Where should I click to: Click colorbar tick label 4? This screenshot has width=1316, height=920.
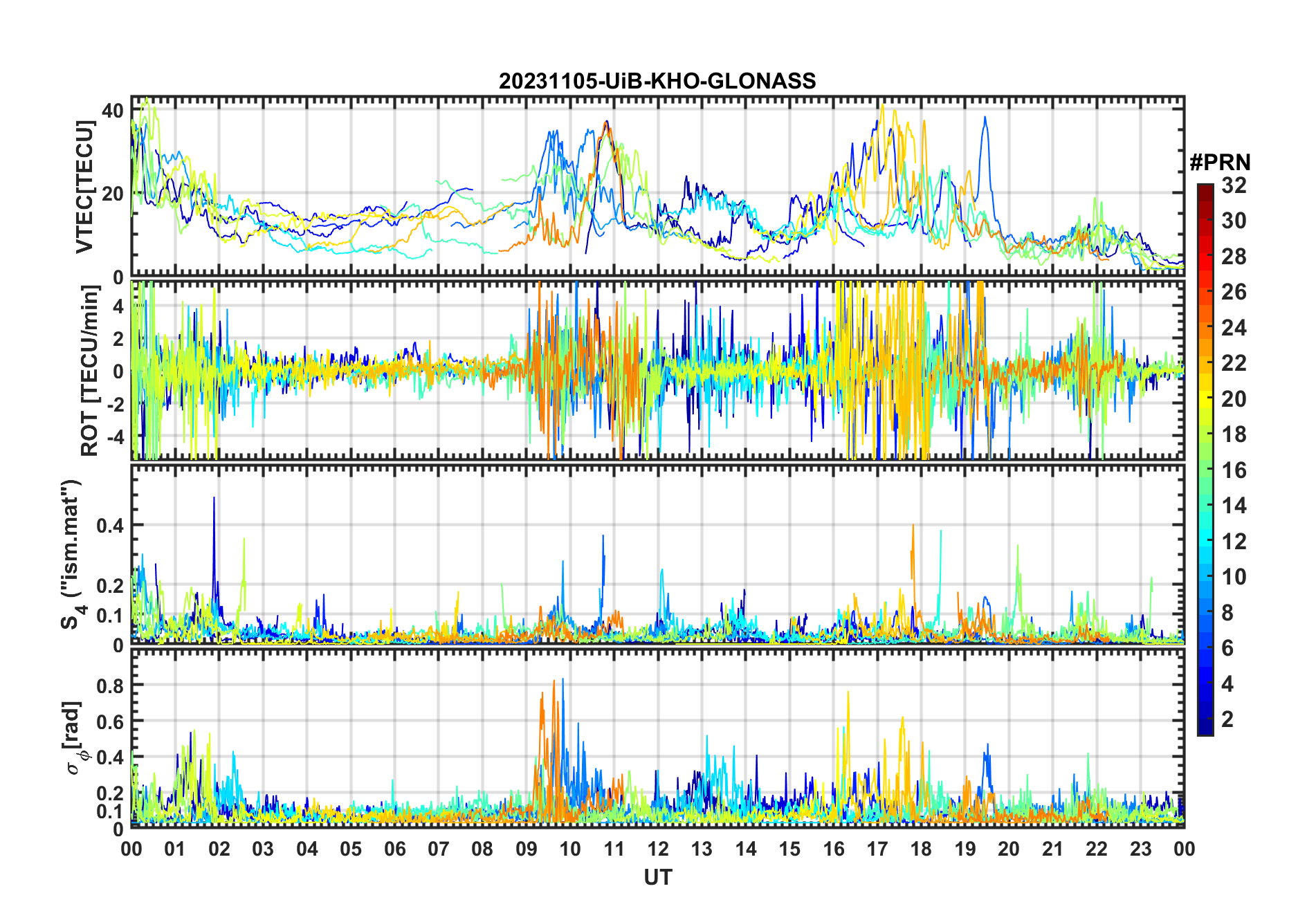(1227, 684)
